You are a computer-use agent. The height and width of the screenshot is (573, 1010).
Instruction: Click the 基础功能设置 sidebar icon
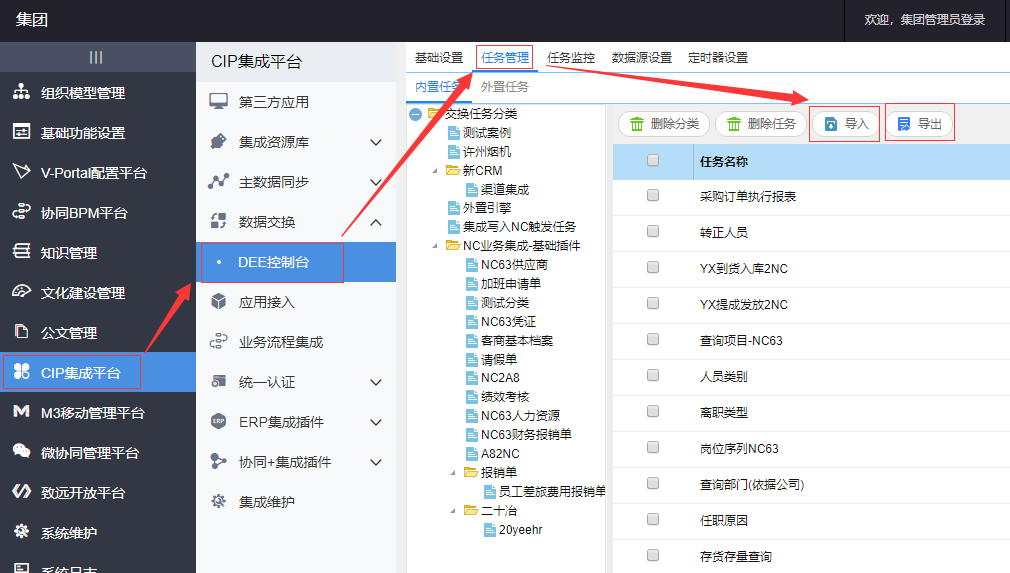point(21,132)
